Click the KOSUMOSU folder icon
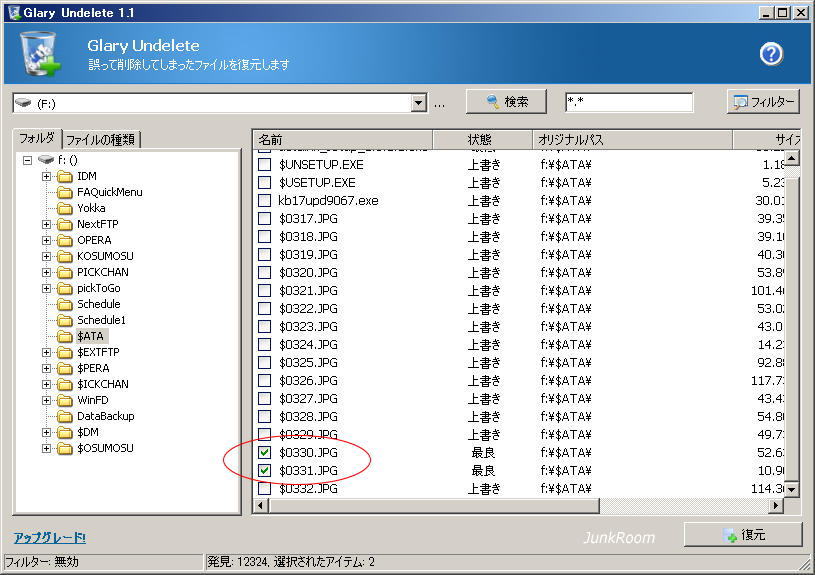Image resolution: width=815 pixels, height=575 pixels. click(x=65, y=256)
